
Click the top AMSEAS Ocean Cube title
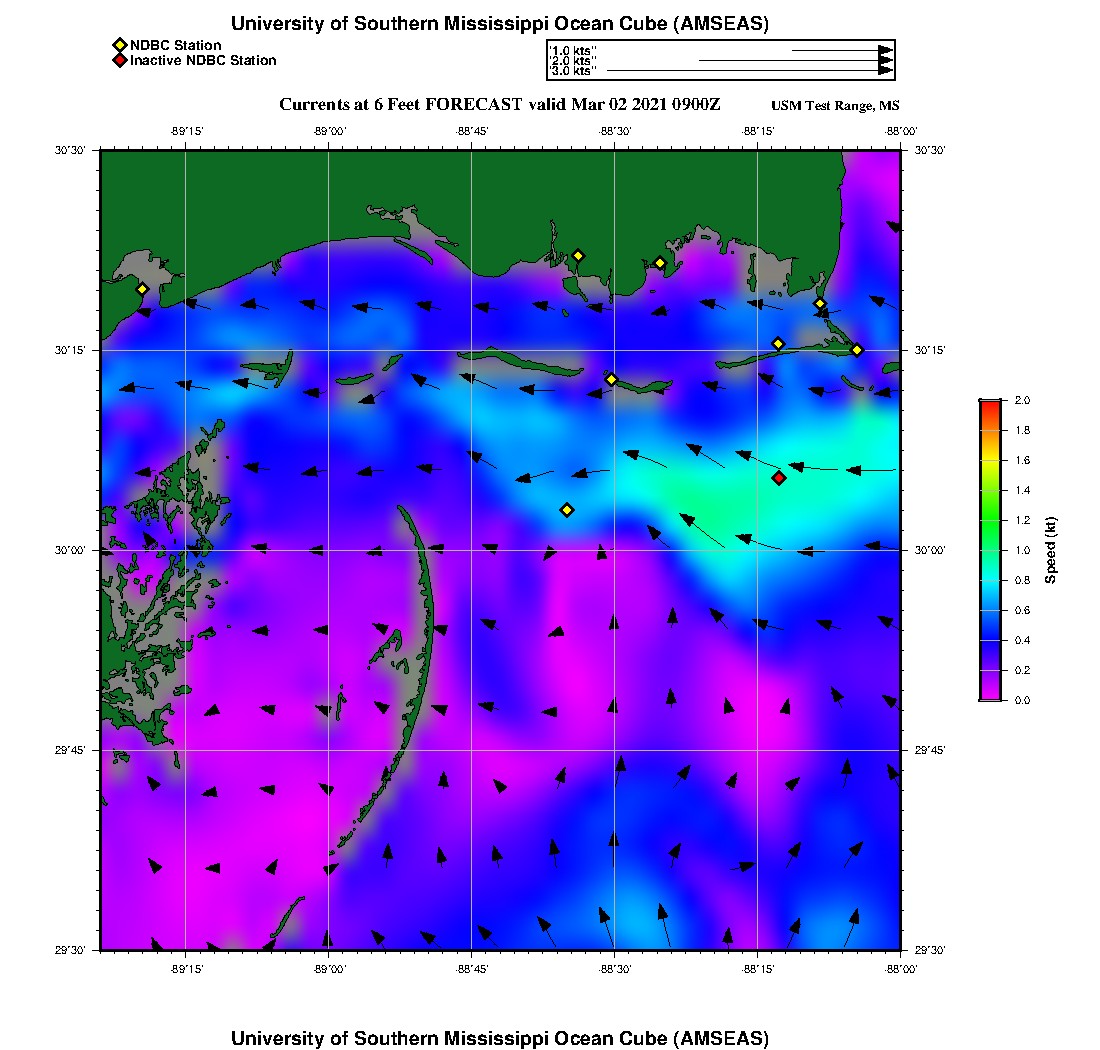point(500,24)
